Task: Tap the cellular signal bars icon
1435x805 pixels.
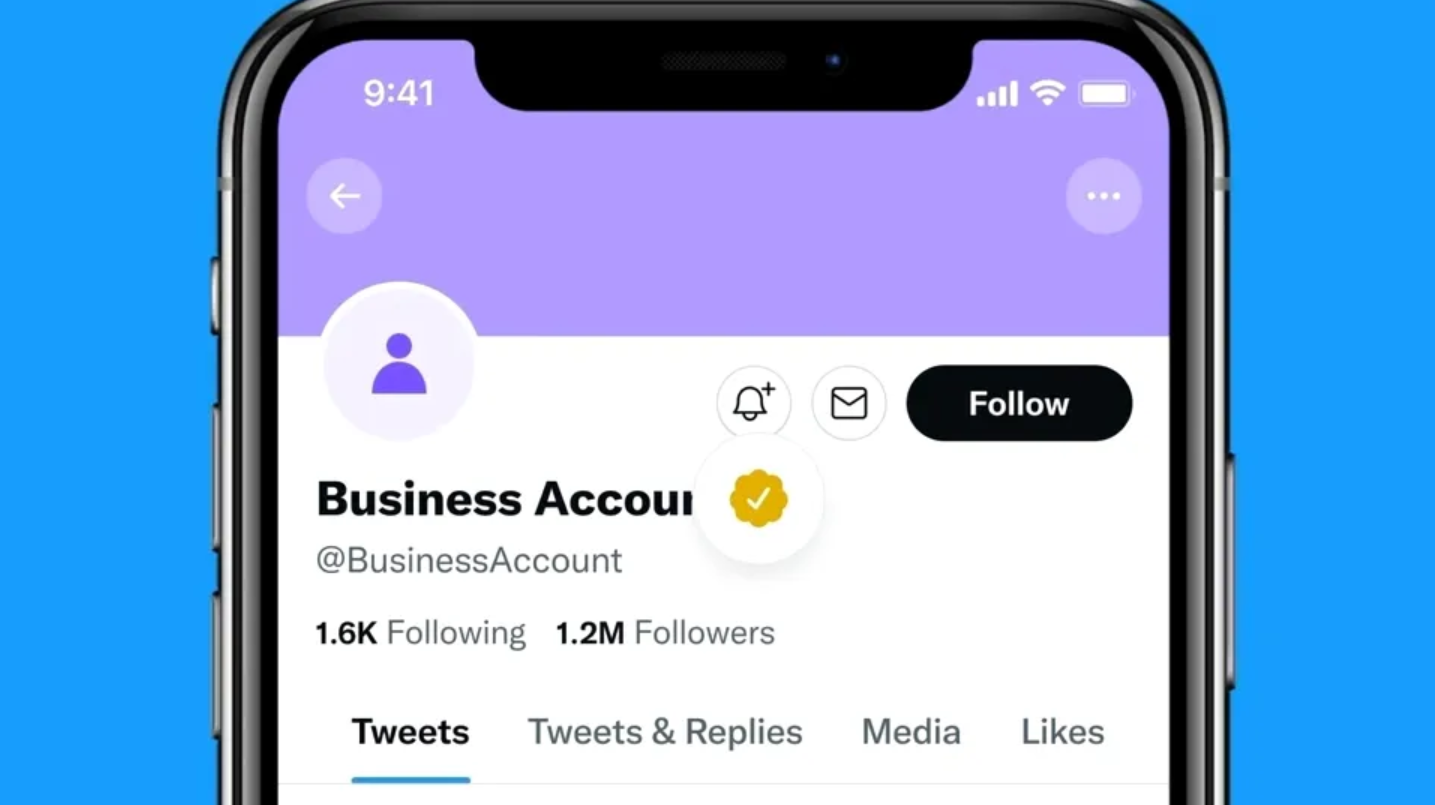Action: 996,94
